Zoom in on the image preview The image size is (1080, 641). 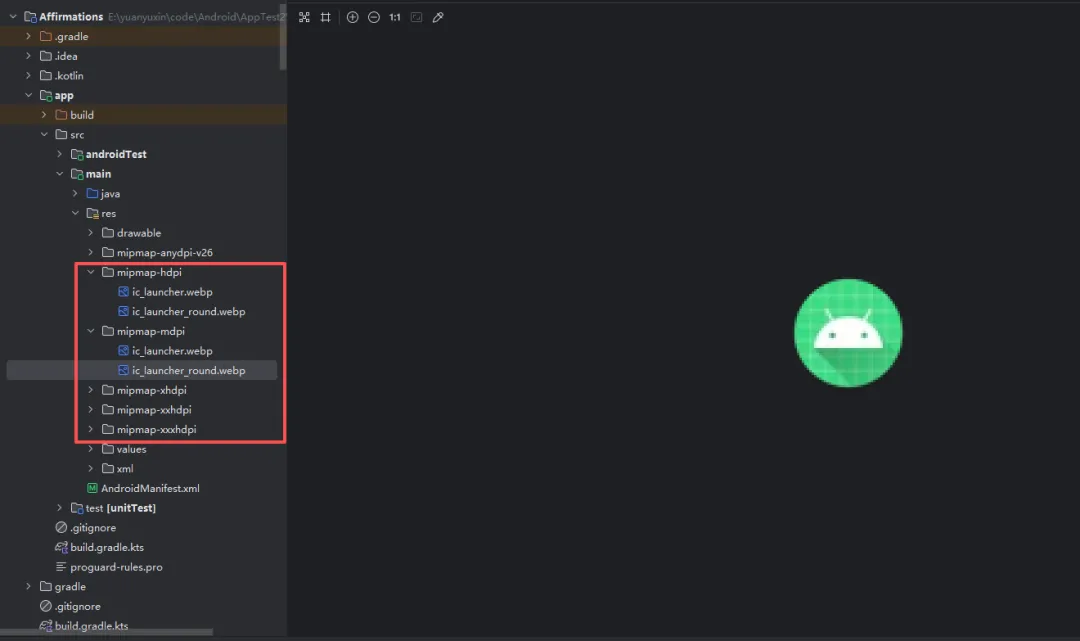pyautogui.click(x=352, y=17)
